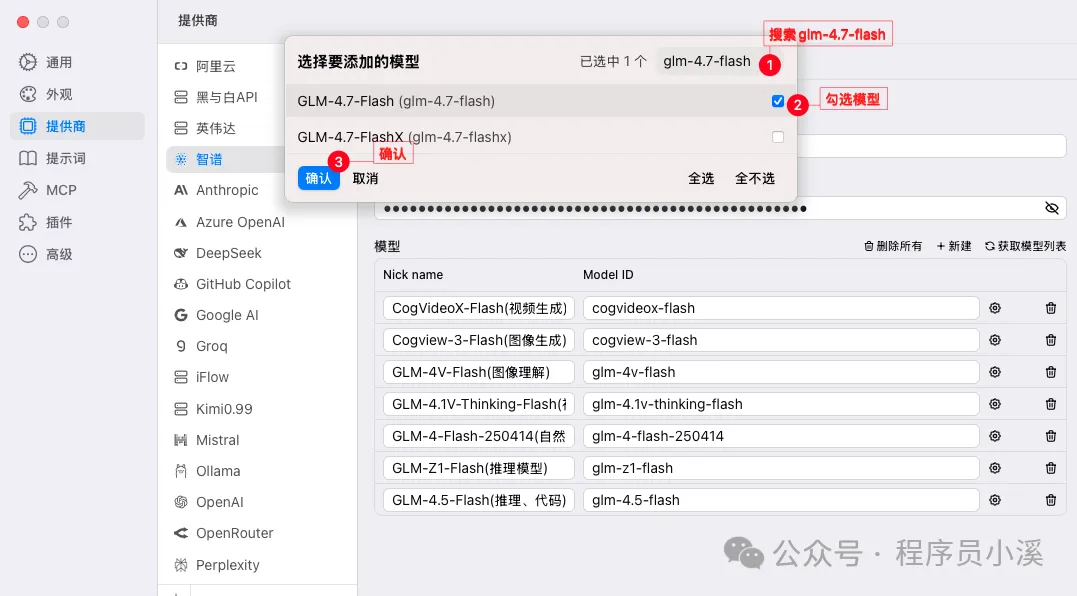This screenshot has width=1077, height=596.
Task: Click 删除所有 to remove all models
Action: 893,246
